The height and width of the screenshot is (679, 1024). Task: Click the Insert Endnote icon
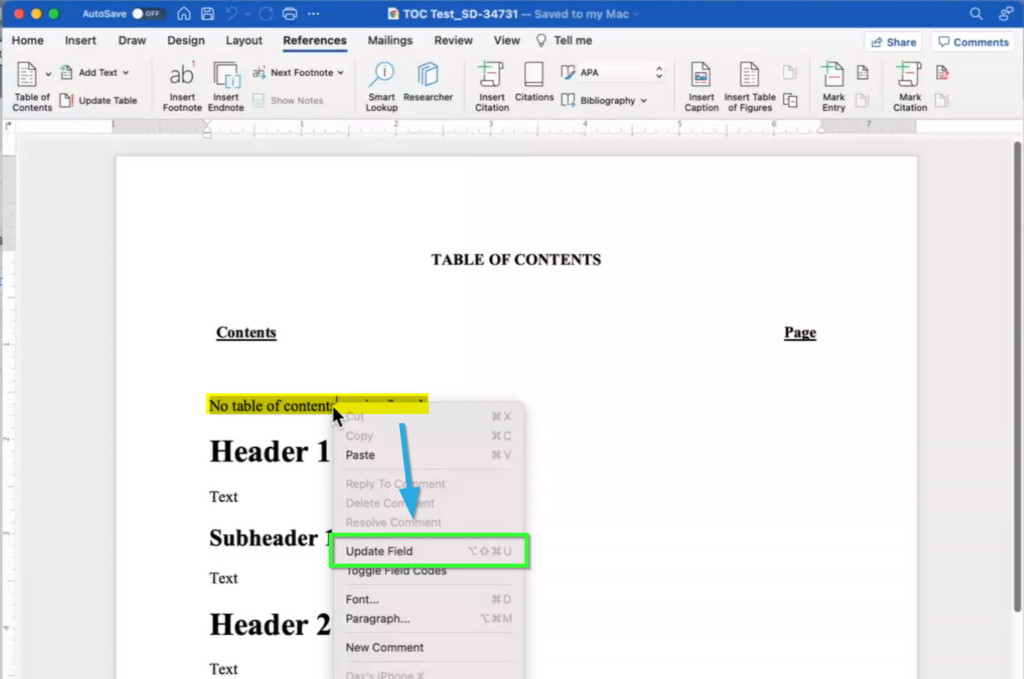[226, 76]
